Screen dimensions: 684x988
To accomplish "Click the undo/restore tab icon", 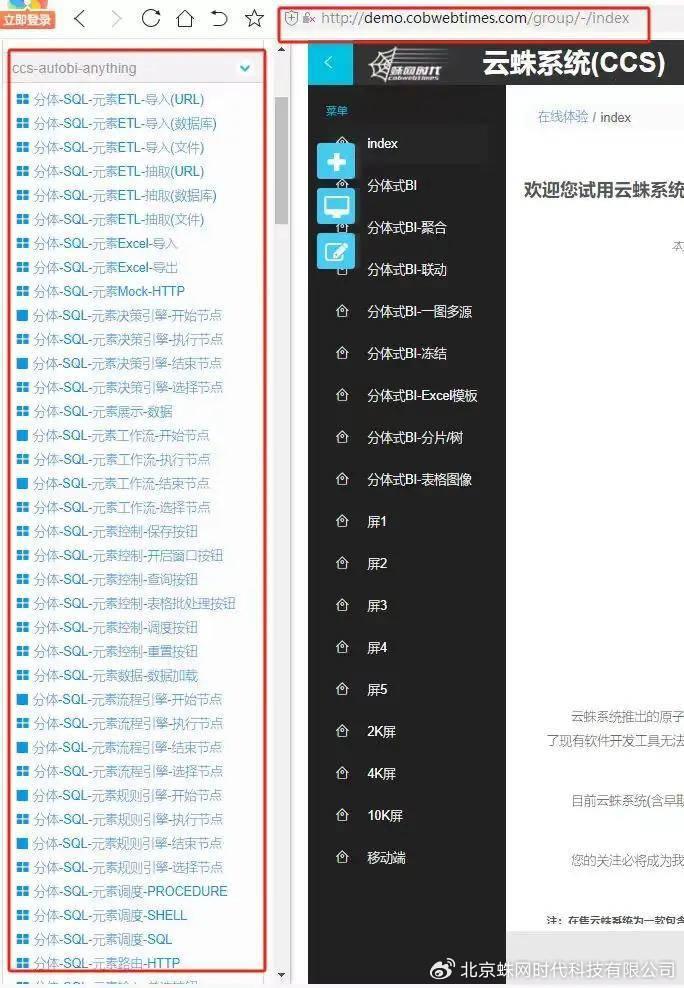I will (219, 18).
